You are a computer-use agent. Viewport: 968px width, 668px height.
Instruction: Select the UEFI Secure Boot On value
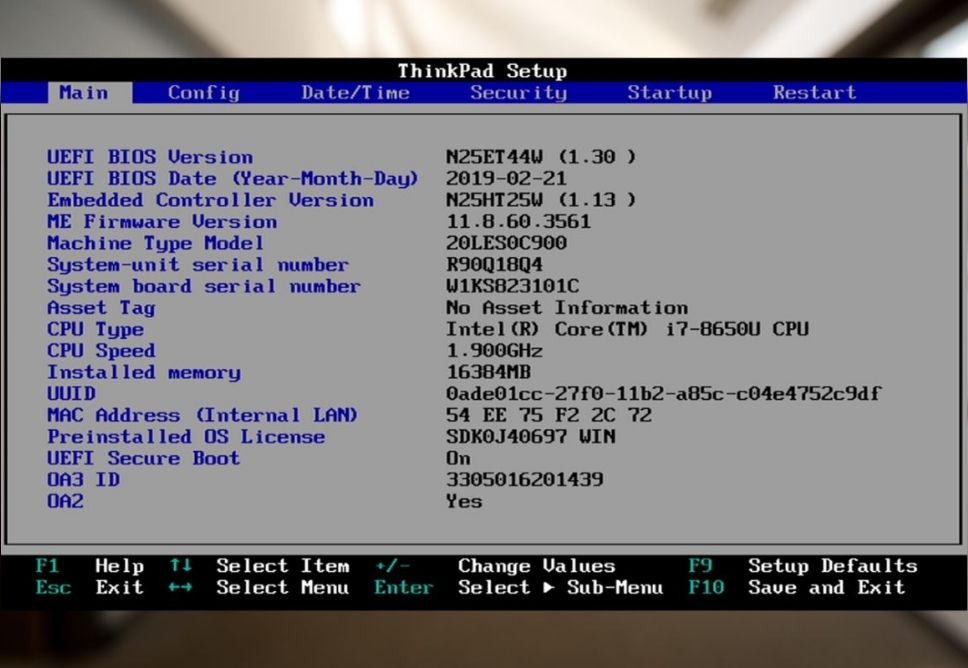pos(458,458)
